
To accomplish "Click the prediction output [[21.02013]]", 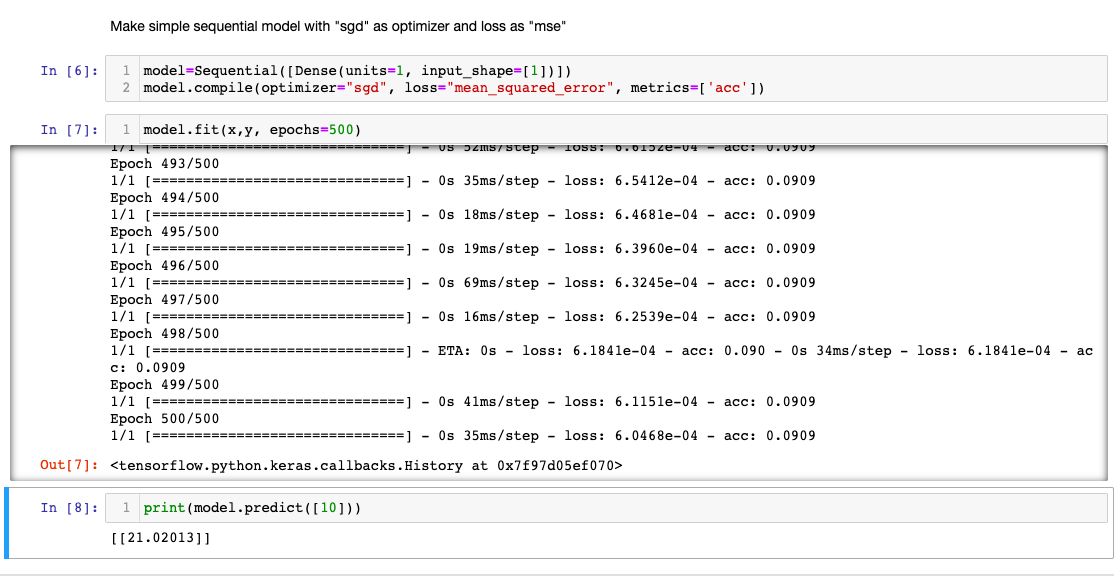I will [x=160, y=539].
